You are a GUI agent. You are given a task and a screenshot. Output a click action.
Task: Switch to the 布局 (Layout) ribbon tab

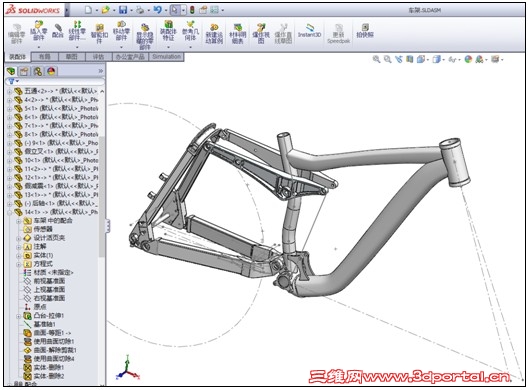(45, 57)
